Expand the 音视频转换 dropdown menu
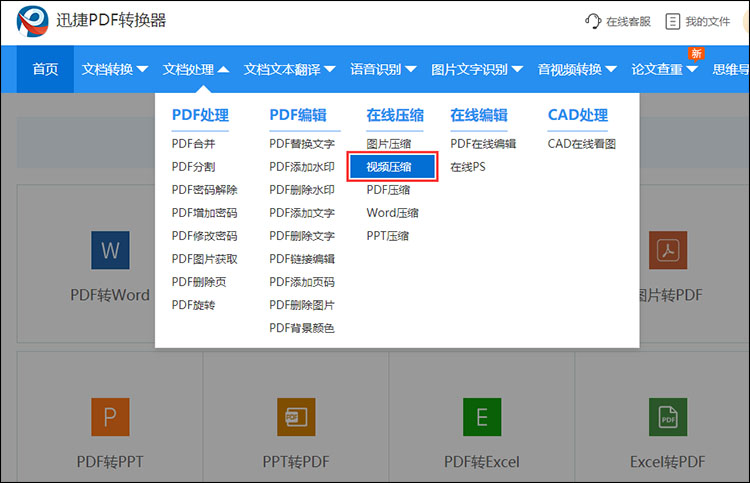This screenshot has height=483, width=750. (577, 69)
